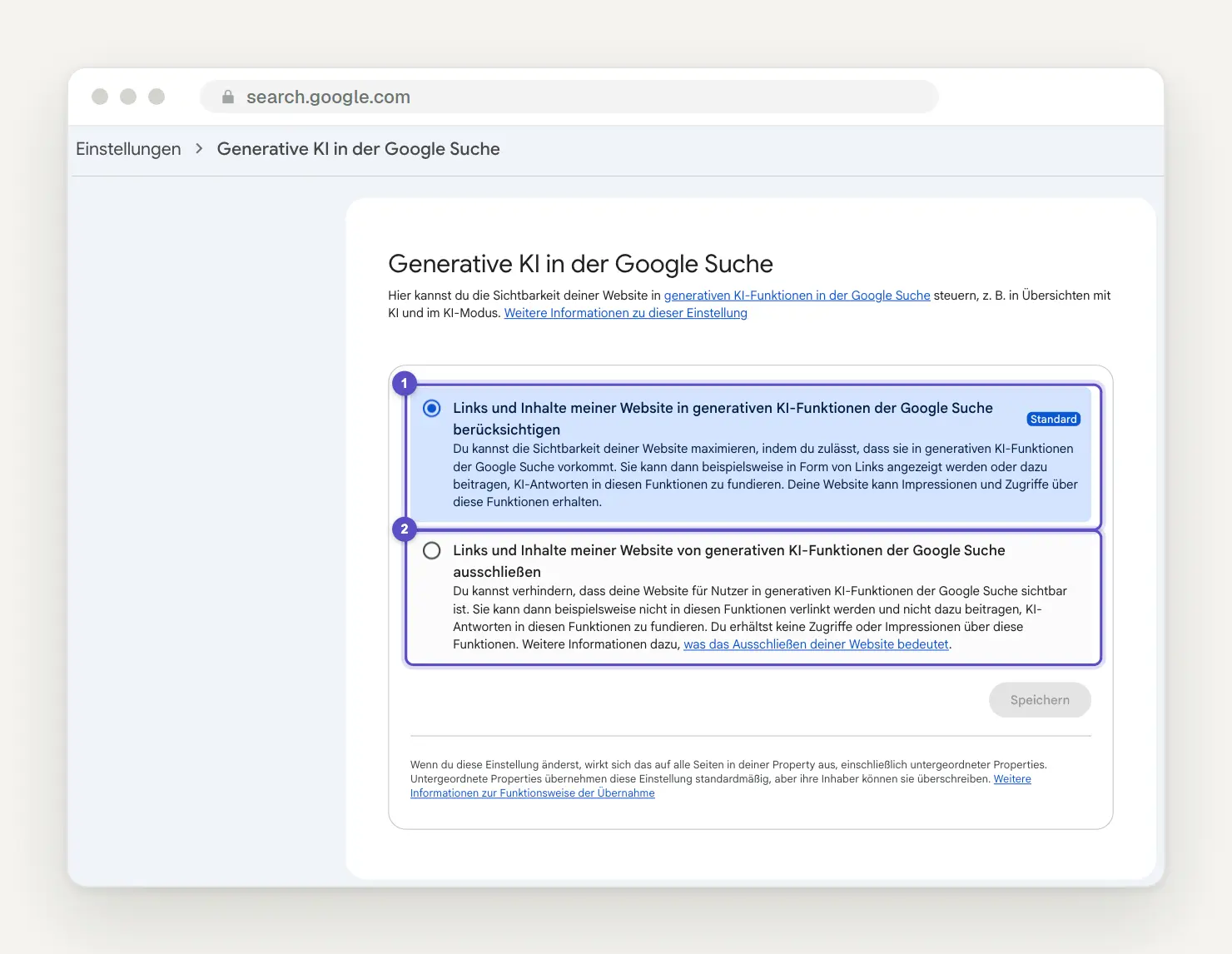Click the description starting 'Du kannst die Sichtbarkeit'
The height and width of the screenshot is (954, 1232).
click(x=765, y=475)
